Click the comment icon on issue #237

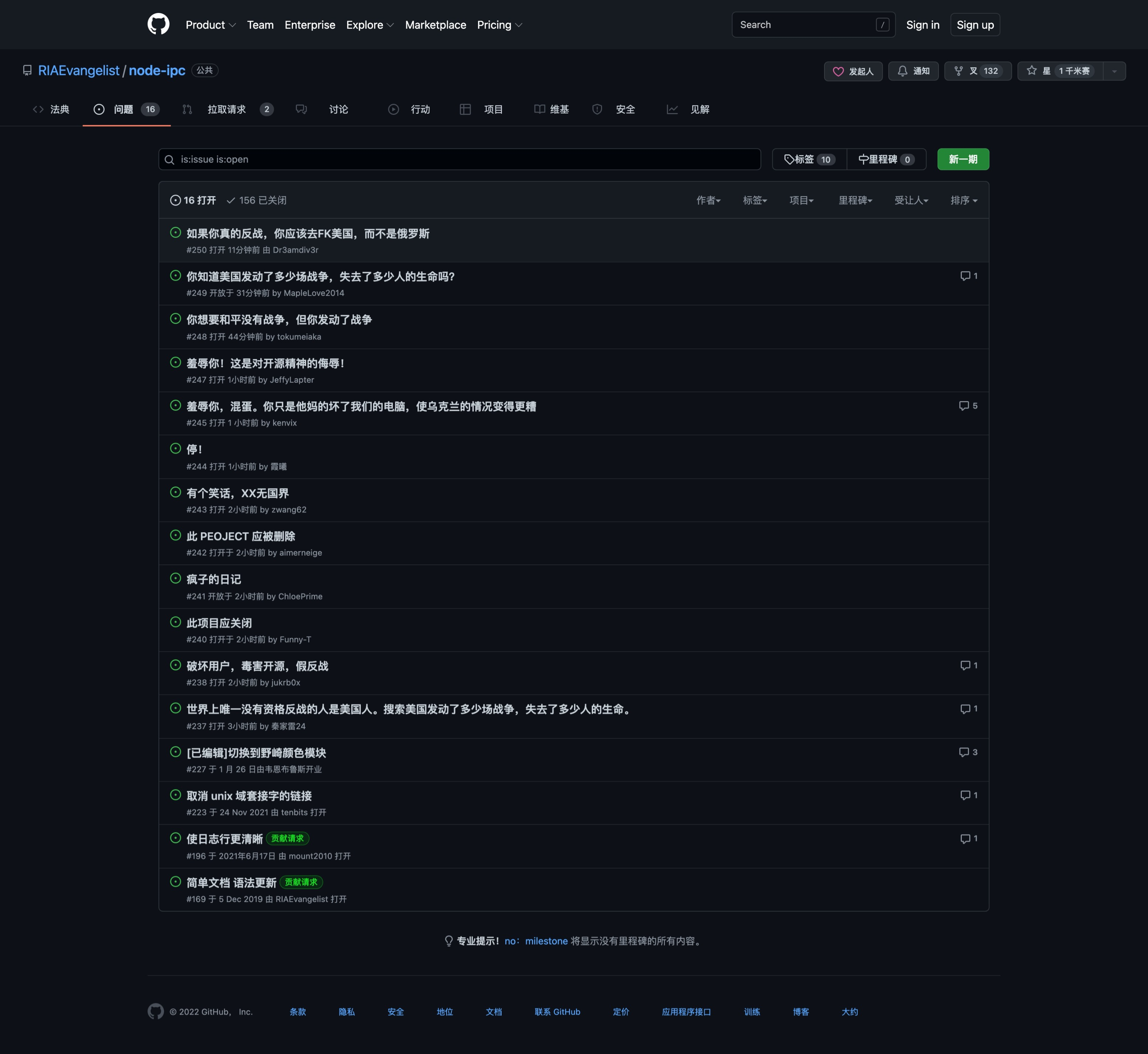pyautogui.click(x=965, y=709)
